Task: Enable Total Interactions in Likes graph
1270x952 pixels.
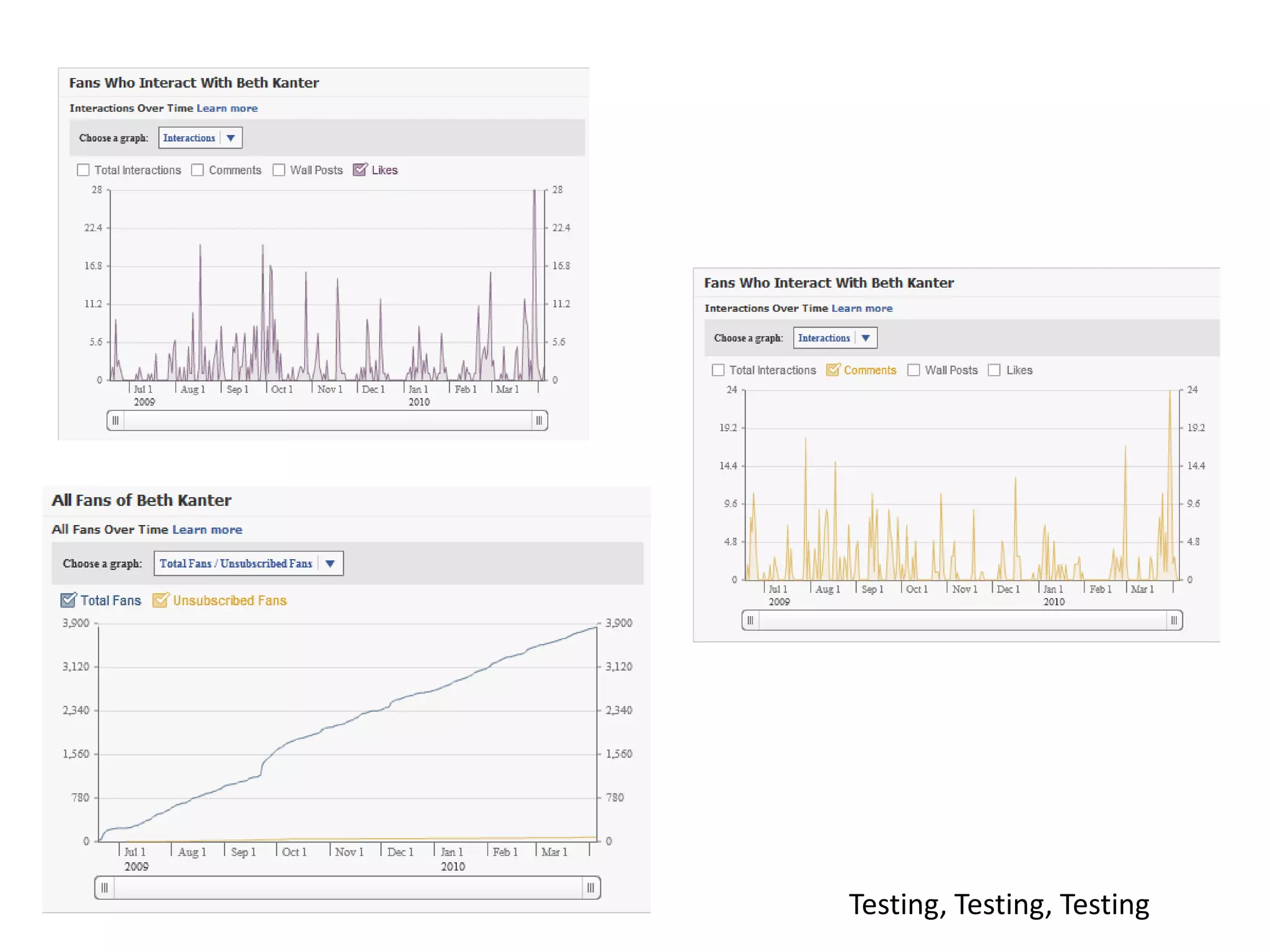Action: (x=83, y=170)
